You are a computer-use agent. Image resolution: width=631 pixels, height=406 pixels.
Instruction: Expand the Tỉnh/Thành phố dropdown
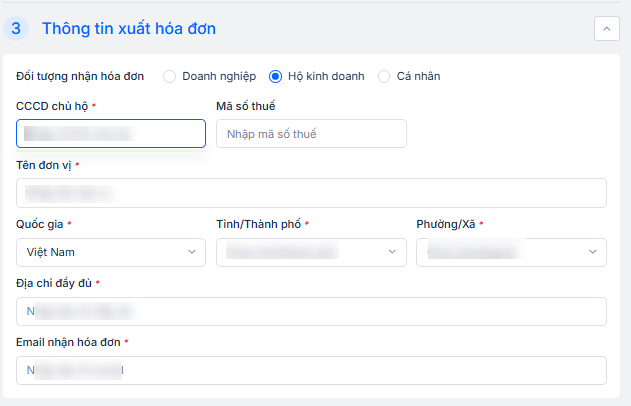point(311,252)
